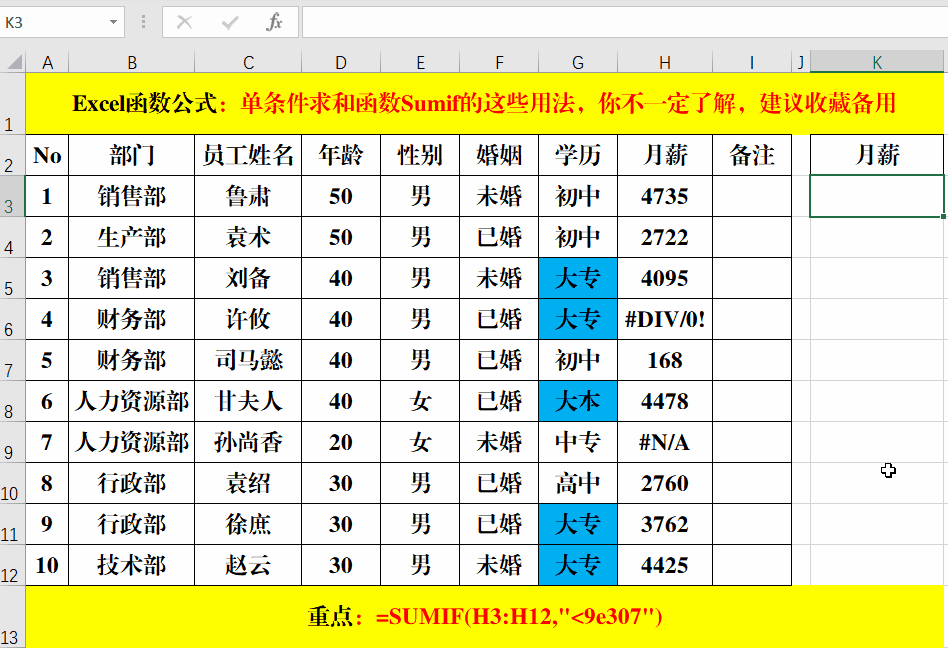Screen dimensions: 948x648
Task: Click the Select All corner triangle
Action: click(13, 62)
